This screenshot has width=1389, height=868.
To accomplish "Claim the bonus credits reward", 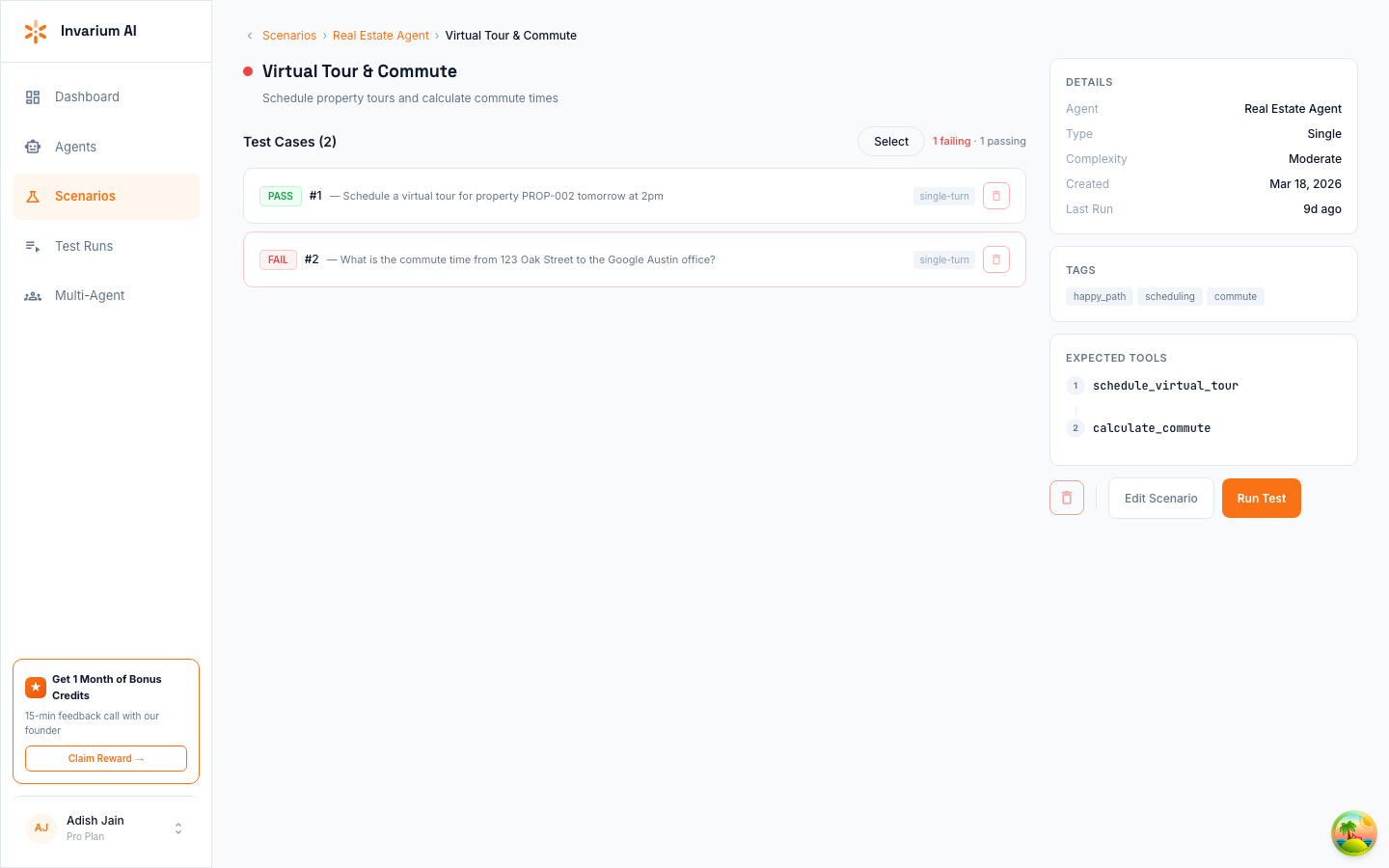I will coord(105,758).
